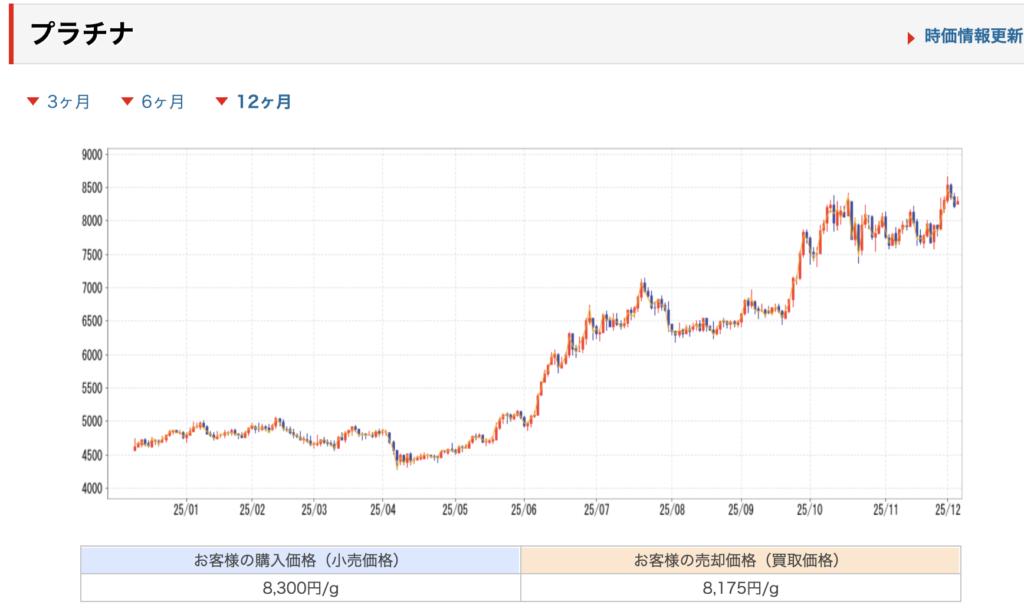Screen dimensions: 1024x615
Task: Click the red triangle icon beside 6ヶ月
Action: point(127,101)
